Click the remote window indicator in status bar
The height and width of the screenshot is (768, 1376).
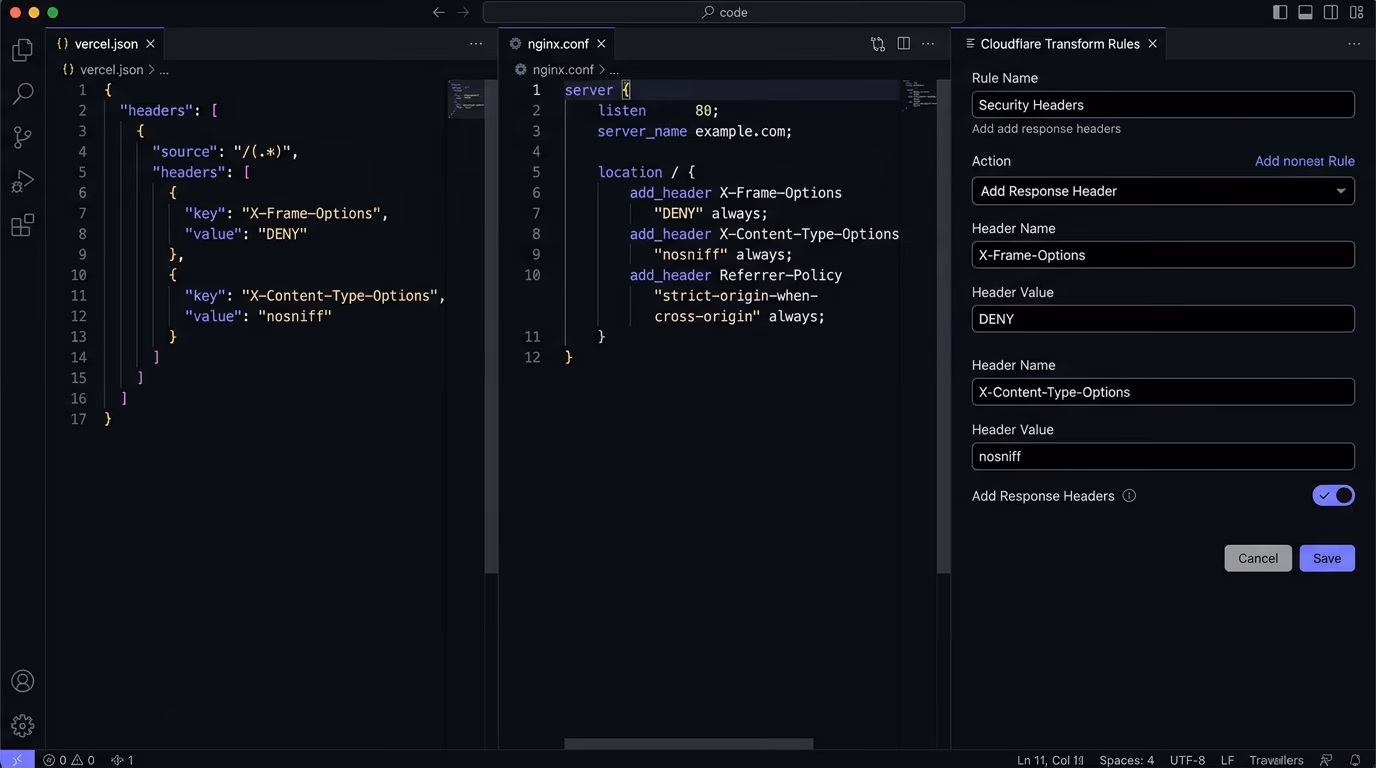tap(17, 760)
